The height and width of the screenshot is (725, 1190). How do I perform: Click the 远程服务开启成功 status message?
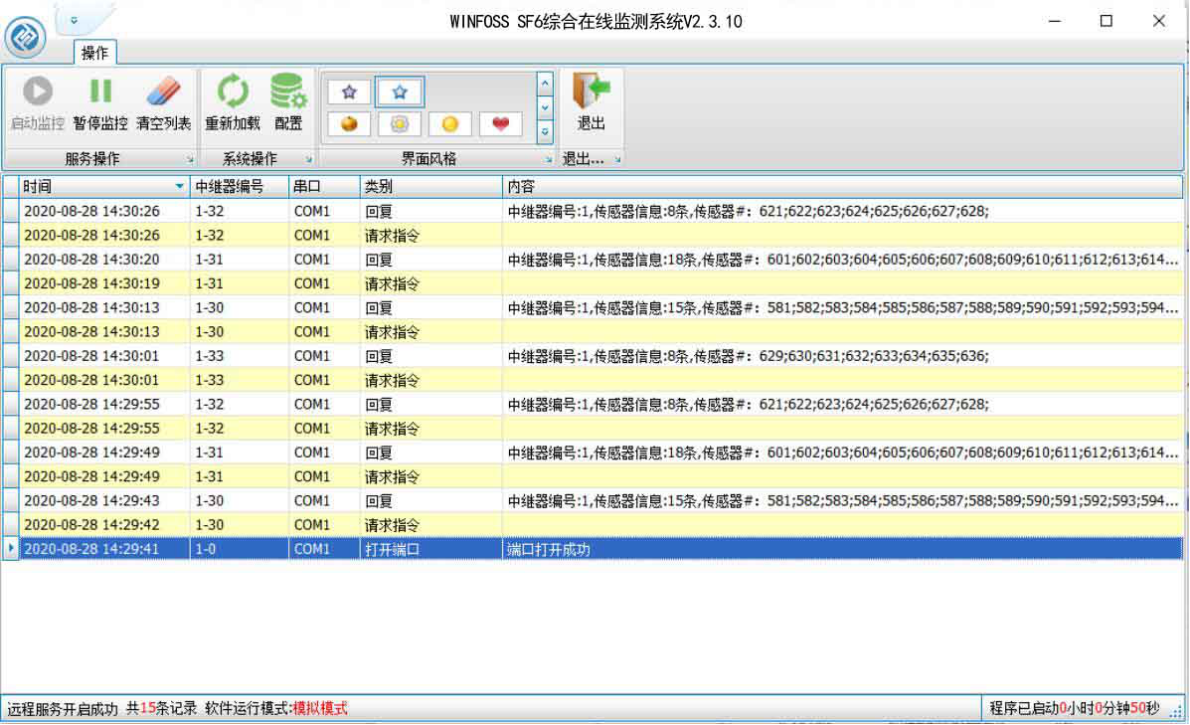pos(62,708)
